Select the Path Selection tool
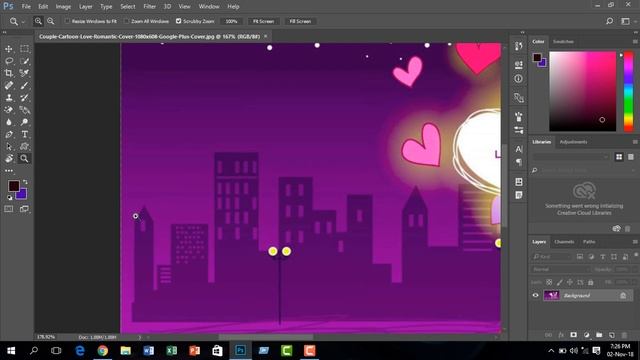This screenshot has height=360, width=640. 9,147
